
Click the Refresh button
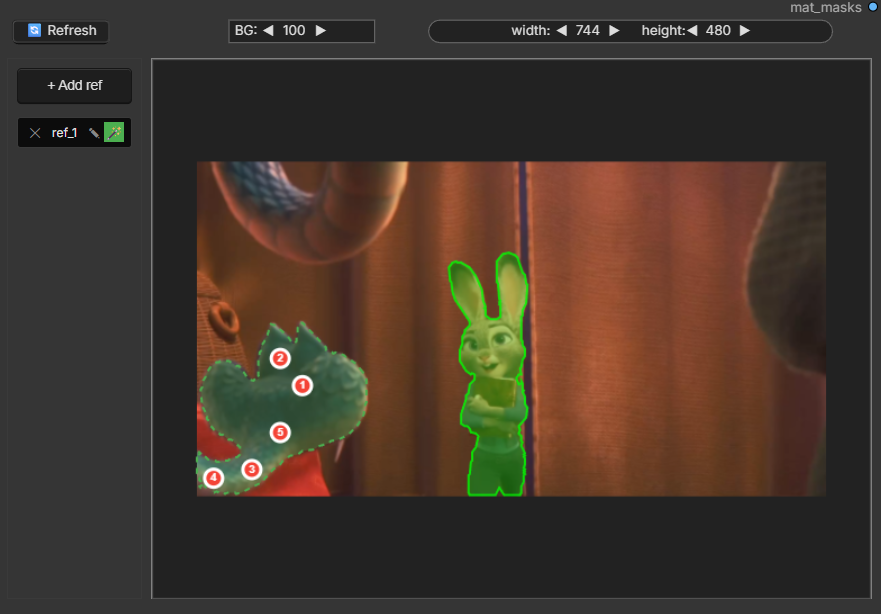61,31
